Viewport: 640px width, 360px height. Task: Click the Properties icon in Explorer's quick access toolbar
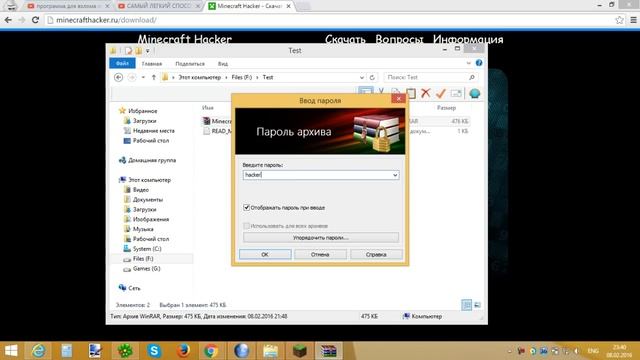pyautogui.click(x=129, y=51)
